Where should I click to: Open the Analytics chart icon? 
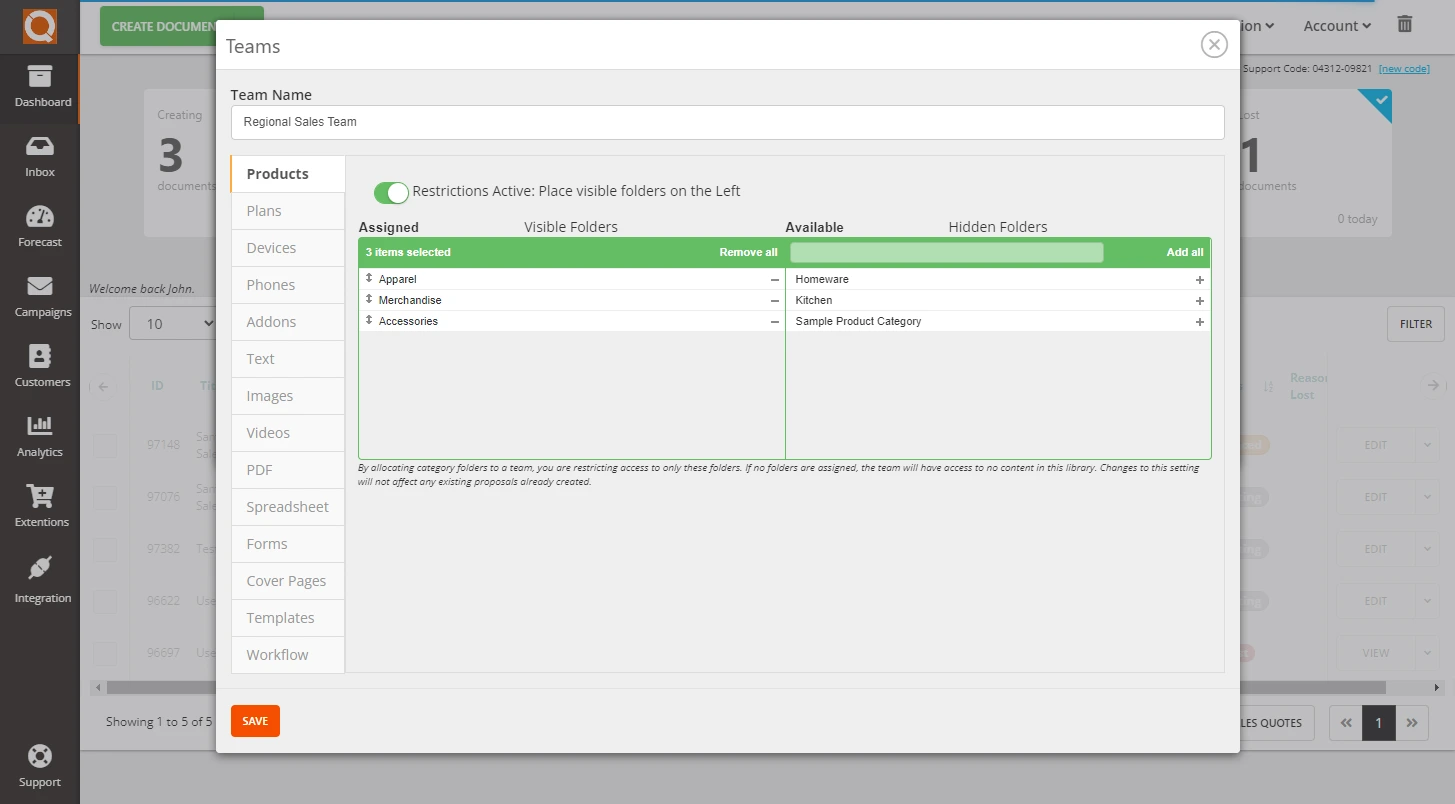pos(40,428)
